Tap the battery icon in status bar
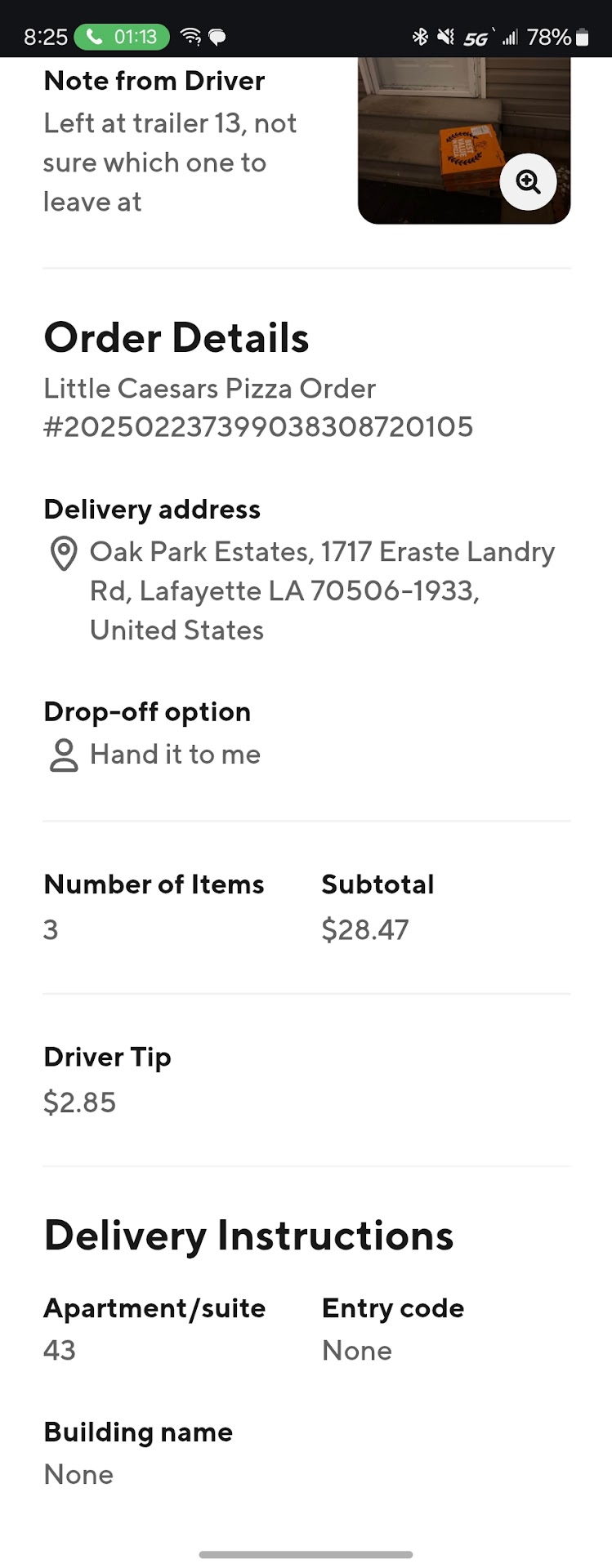 point(582,37)
